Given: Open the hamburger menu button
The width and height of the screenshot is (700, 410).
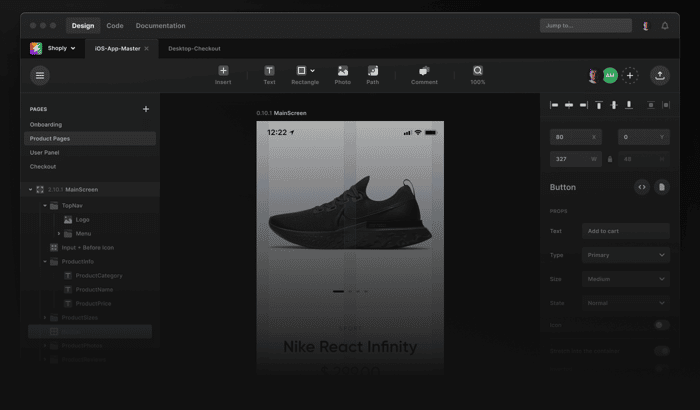Looking at the screenshot, I should (x=40, y=75).
